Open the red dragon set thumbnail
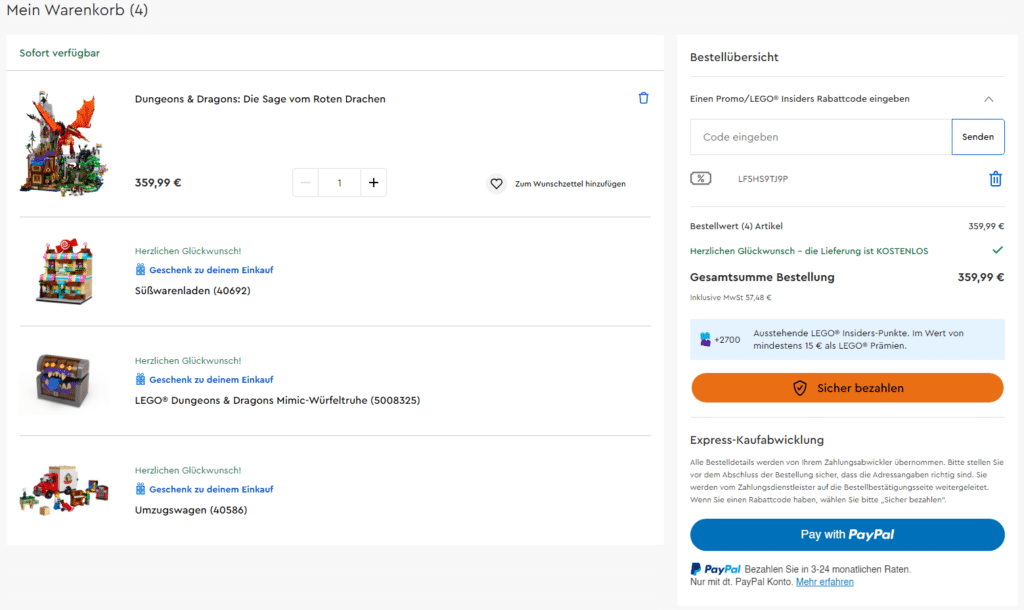The image size is (1024, 610). 64,144
